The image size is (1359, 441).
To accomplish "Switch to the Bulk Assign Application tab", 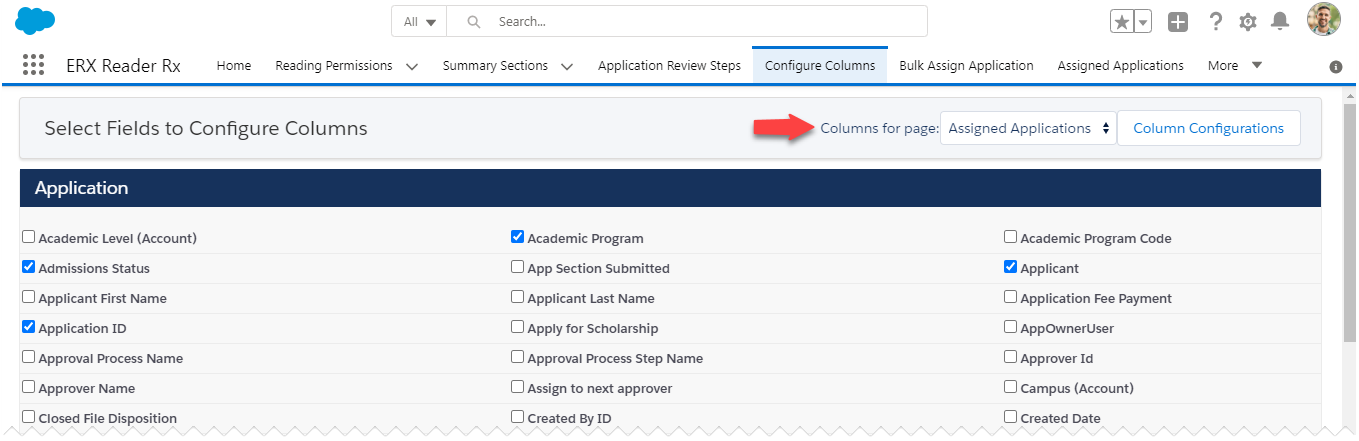I will click(966, 65).
